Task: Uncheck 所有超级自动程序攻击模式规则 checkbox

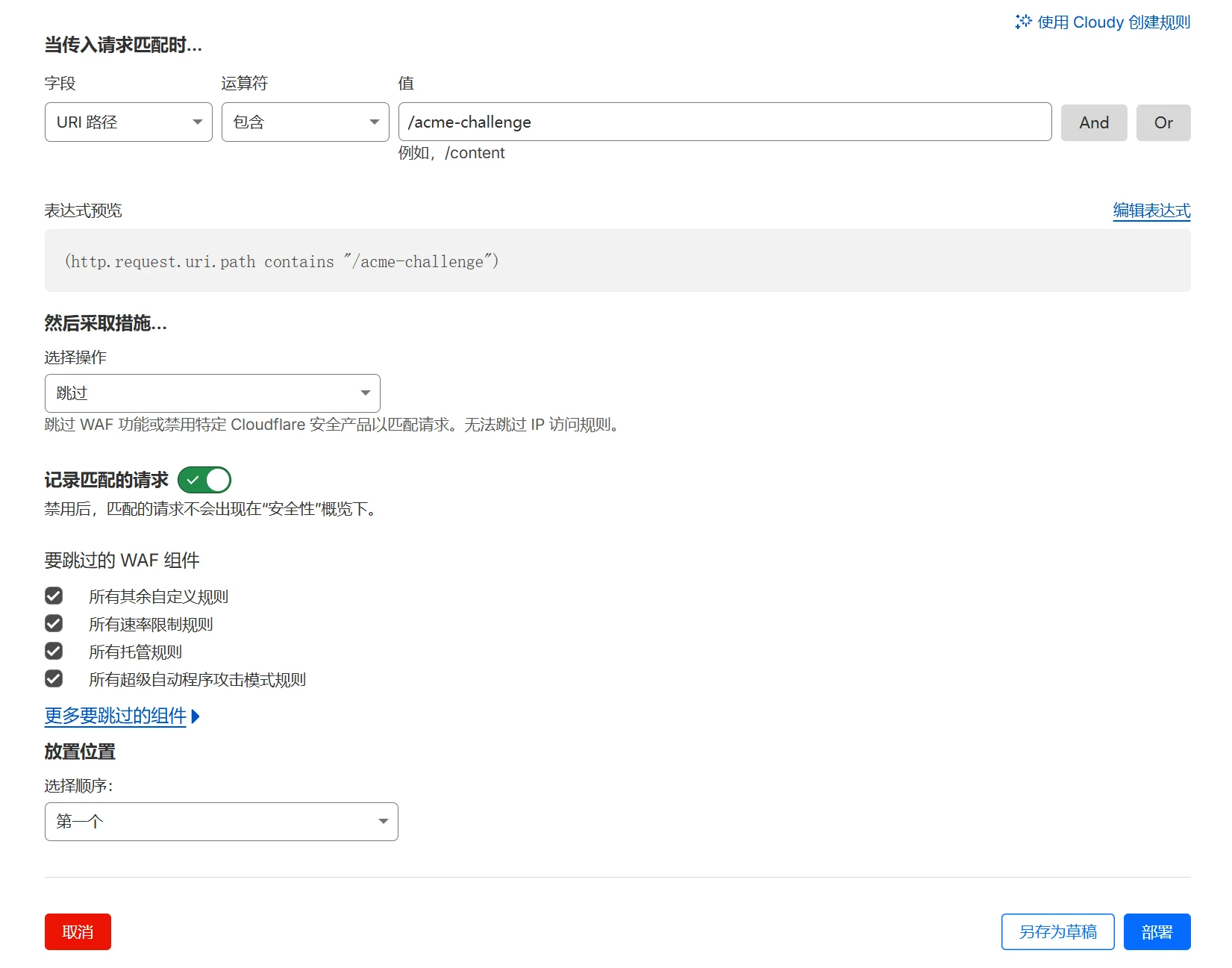Action: [x=54, y=678]
